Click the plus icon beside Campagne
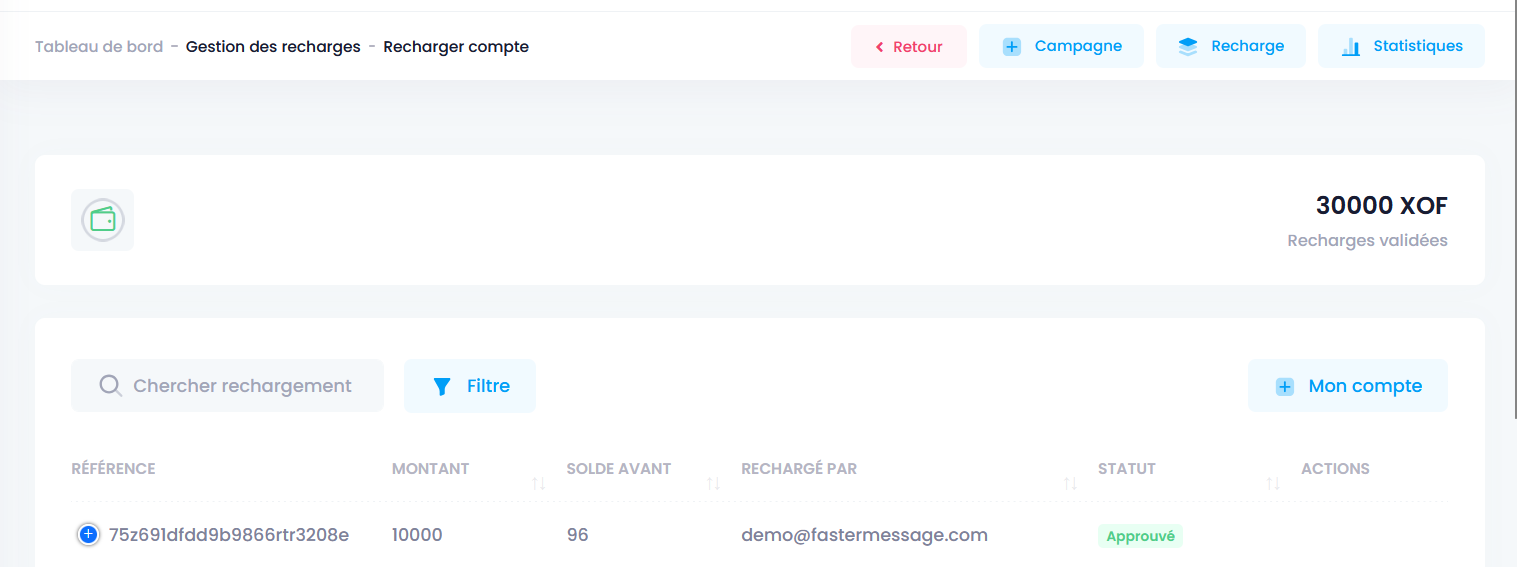This screenshot has width=1517, height=567. tap(1011, 47)
